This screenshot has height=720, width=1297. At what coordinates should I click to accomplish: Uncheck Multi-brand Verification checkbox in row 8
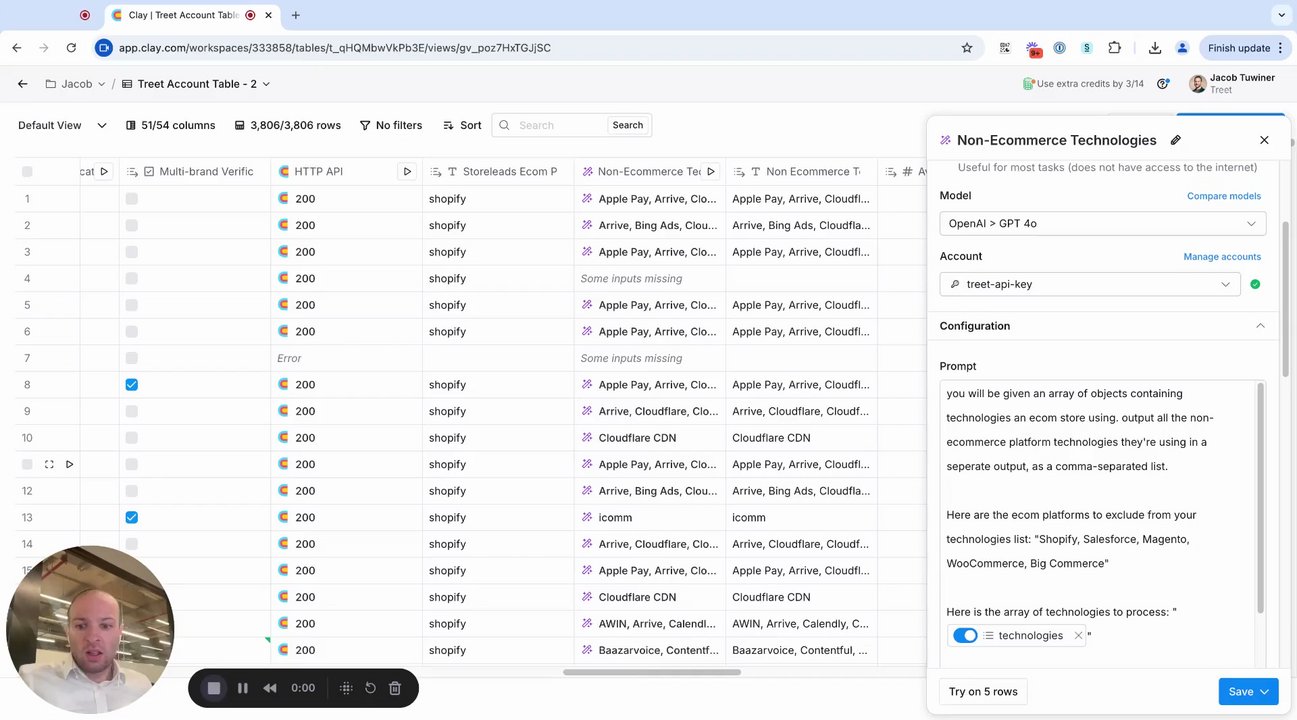coord(132,385)
